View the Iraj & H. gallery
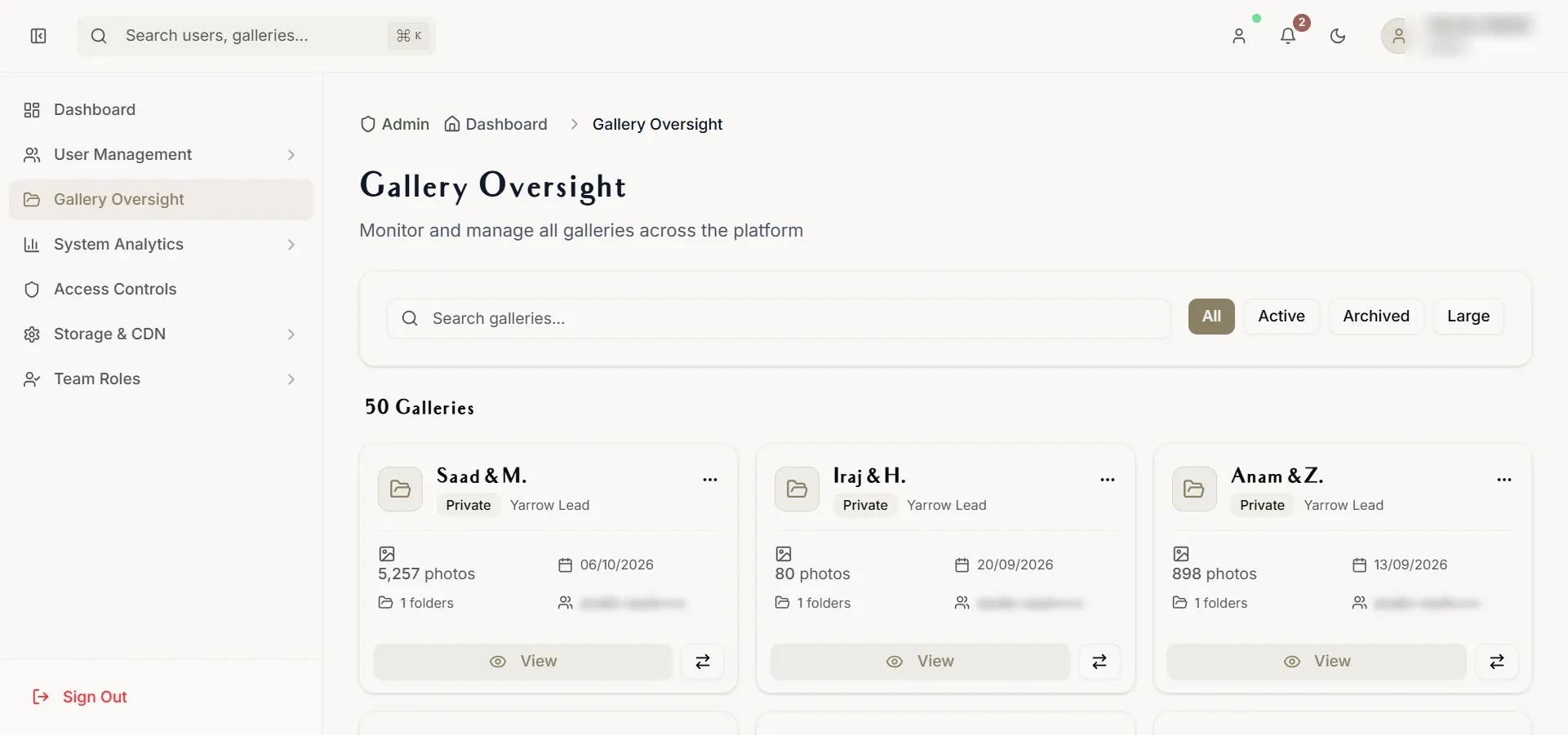Screen dimensions: 1568x735 coord(920,662)
